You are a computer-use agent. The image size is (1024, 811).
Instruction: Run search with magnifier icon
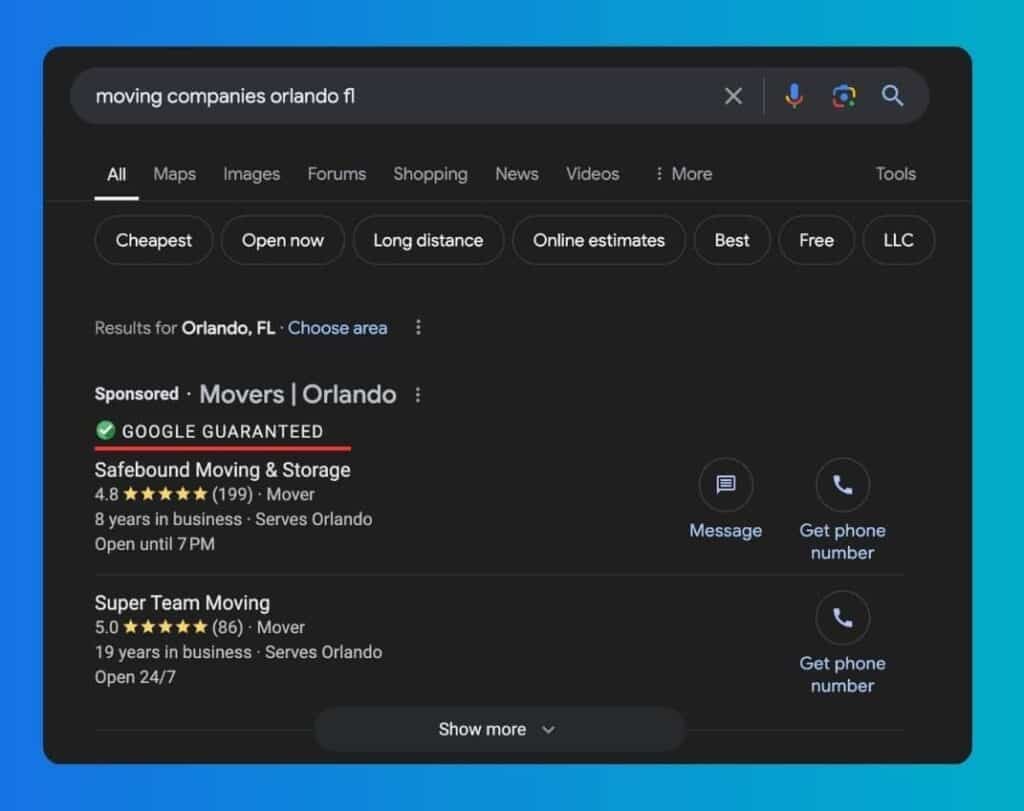892,96
